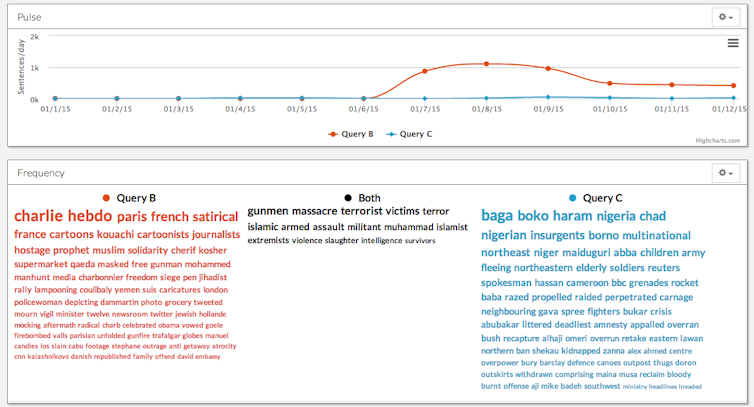
Task: Click the word 'victims' in Both cloud
Action: coord(403,211)
